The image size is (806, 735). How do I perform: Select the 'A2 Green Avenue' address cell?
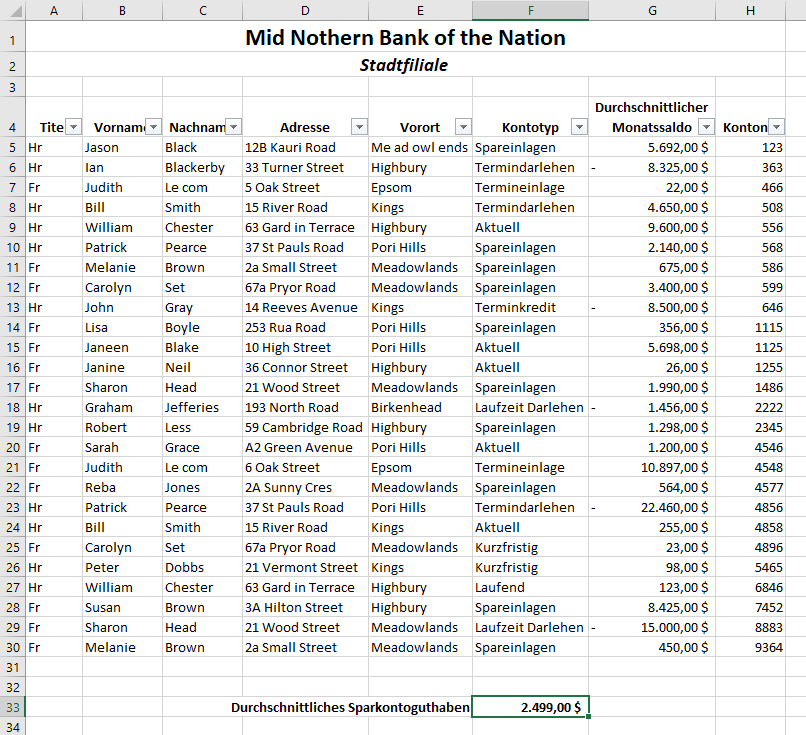pyautogui.click(x=305, y=447)
